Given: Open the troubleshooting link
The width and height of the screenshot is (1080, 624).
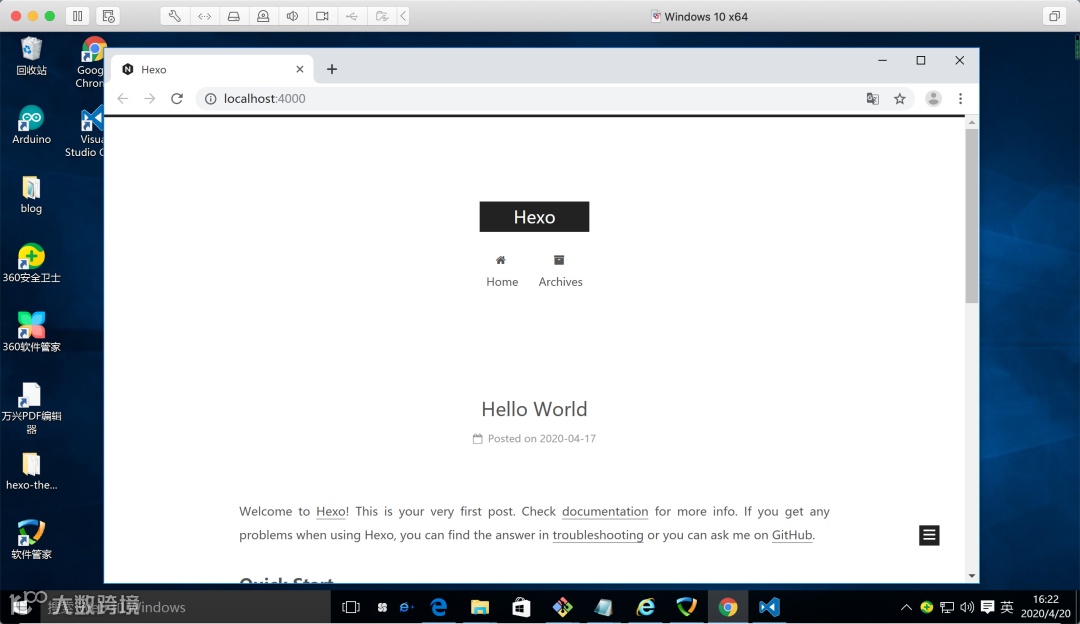Looking at the screenshot, I should [598, 534].
